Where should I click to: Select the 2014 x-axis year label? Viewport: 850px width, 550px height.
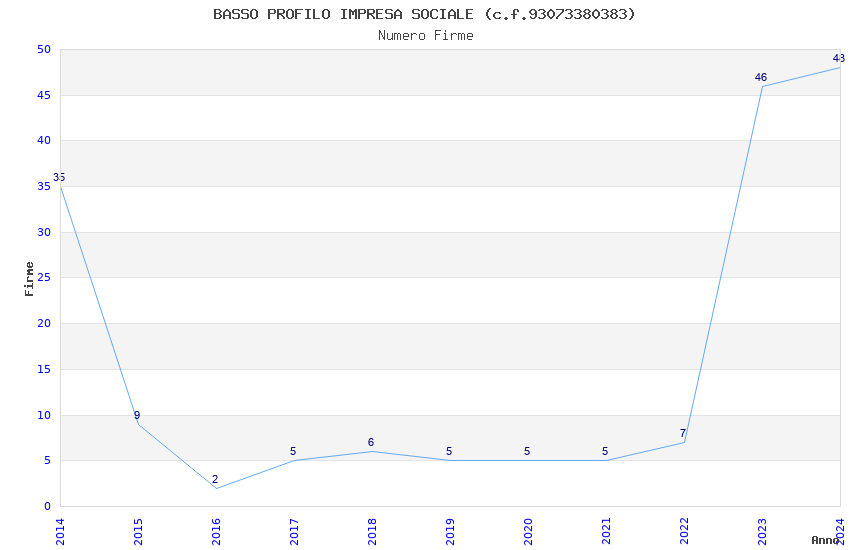pyautogui.click(x=60, y=532)
